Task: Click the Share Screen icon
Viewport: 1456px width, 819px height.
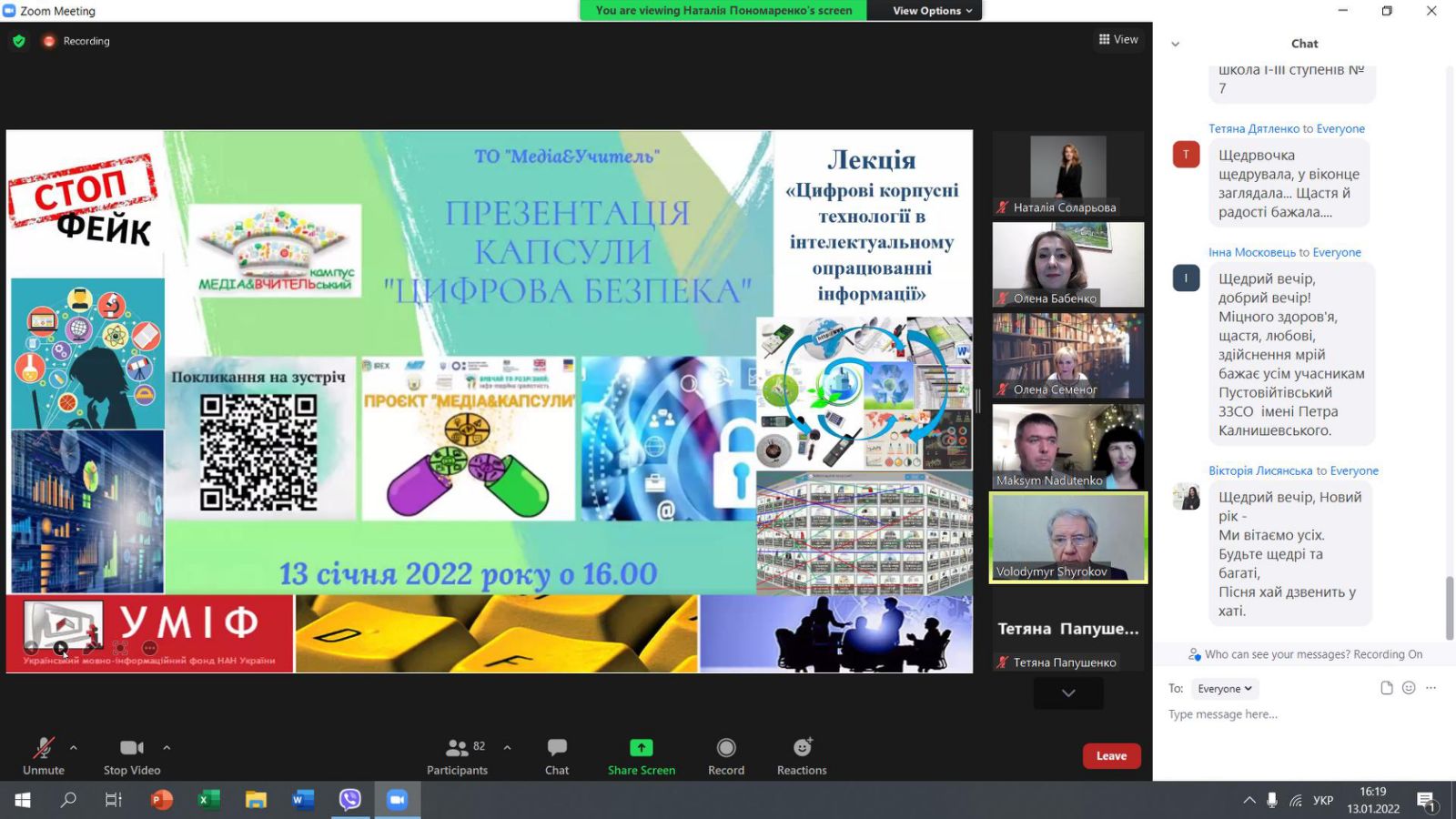Action: 642,748
